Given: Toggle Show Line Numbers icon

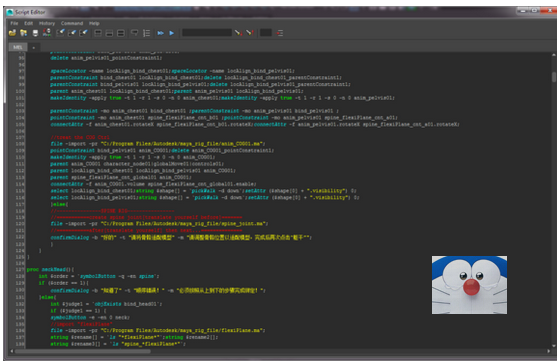Looking at the screenshot, I should [146, 33].
